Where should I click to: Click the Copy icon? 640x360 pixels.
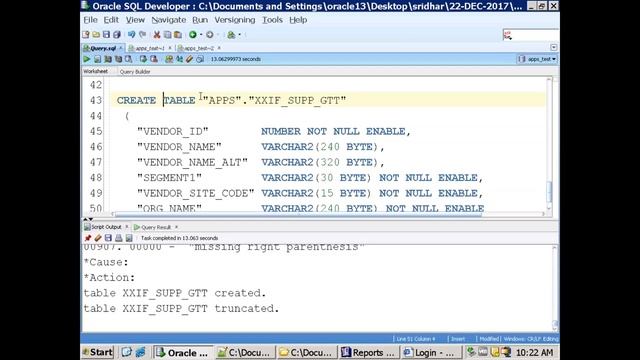pos(167,35)
